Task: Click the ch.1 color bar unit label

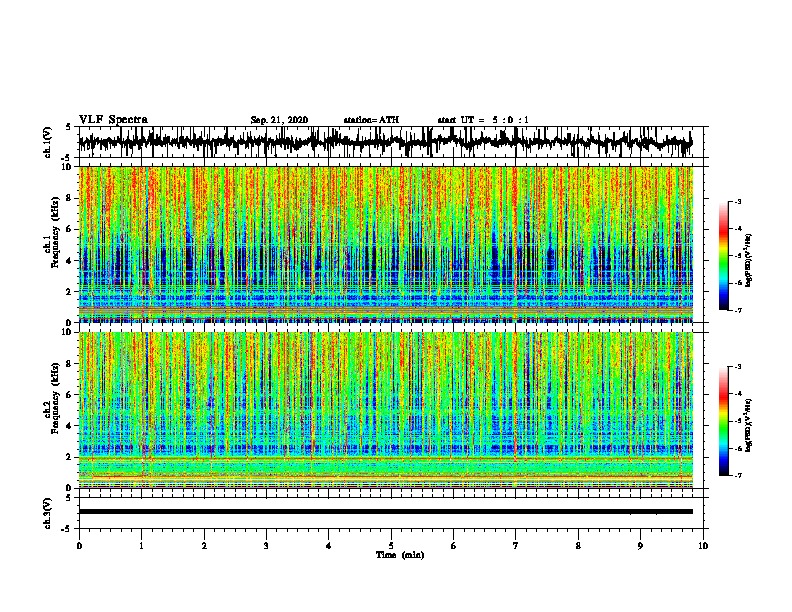Action: tap(749, 260)
